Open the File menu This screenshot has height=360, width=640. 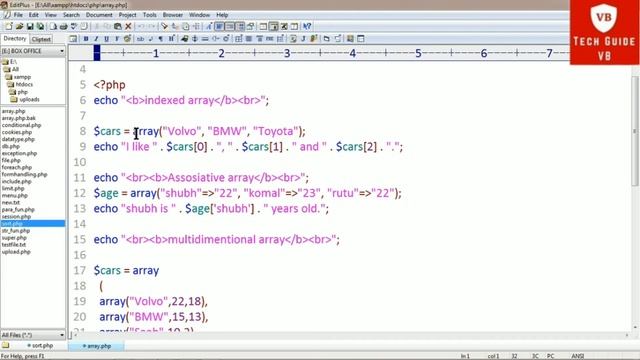click(18, 15)
